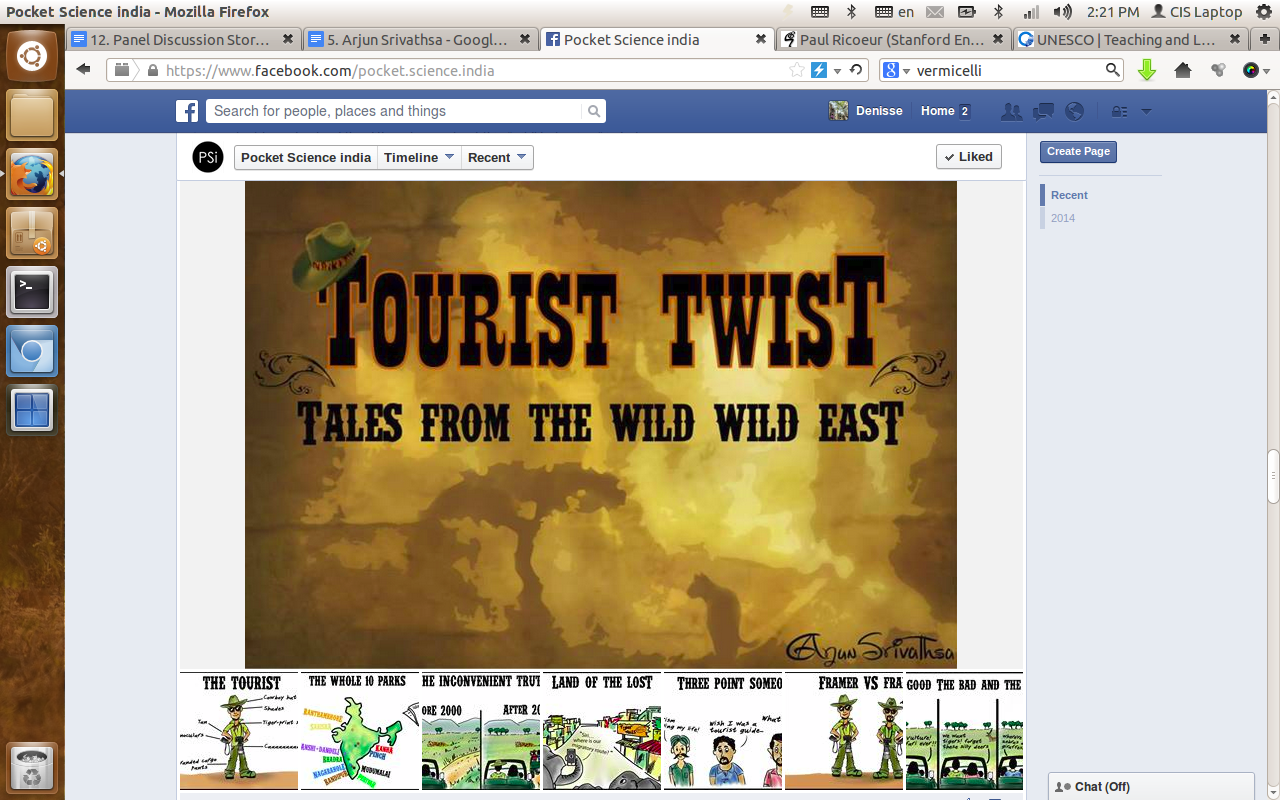Toggle the Liked button for the page
This screenshot has height=800, width=1280.
[x=968, y=157]
